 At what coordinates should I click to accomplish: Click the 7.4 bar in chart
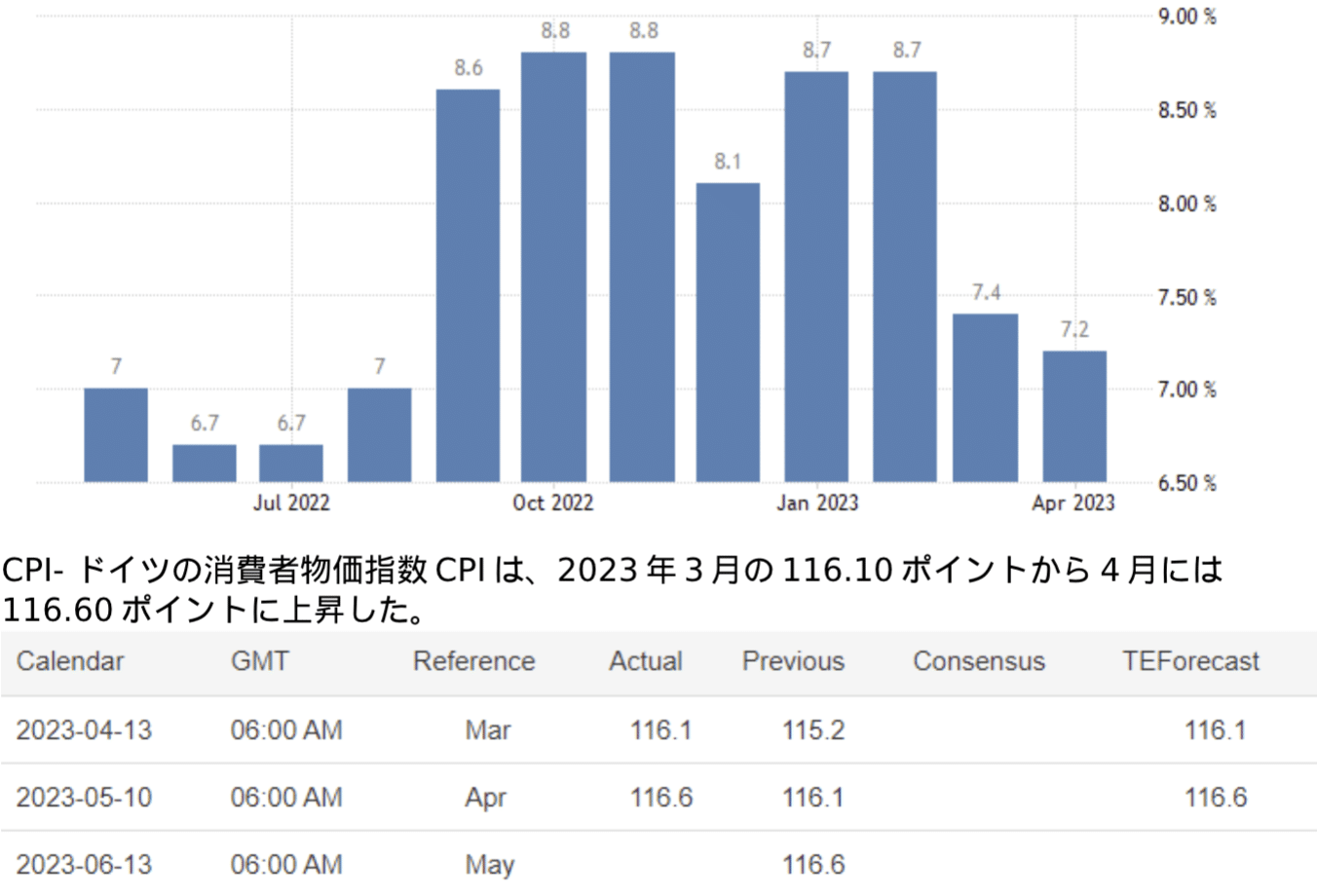tap(985, 397)
